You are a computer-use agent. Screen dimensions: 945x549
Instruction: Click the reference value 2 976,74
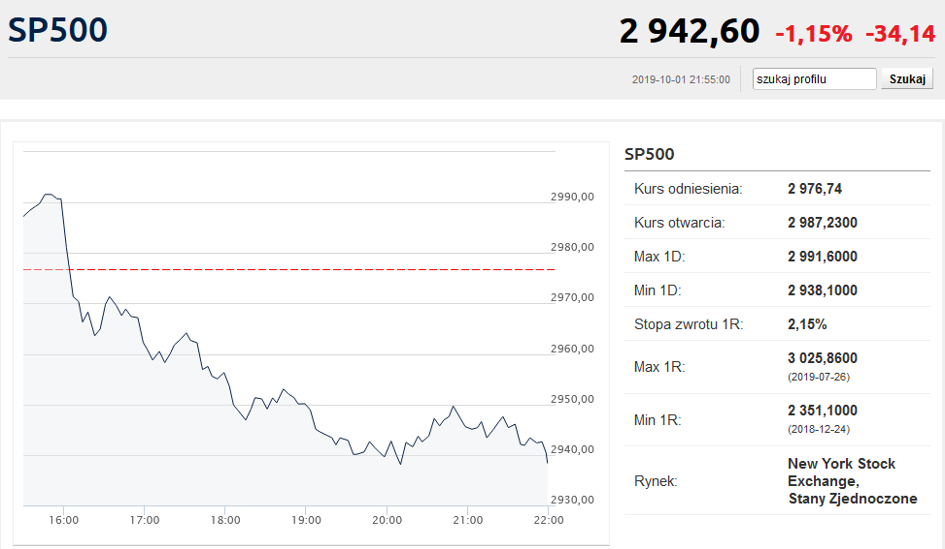[815, 189]
